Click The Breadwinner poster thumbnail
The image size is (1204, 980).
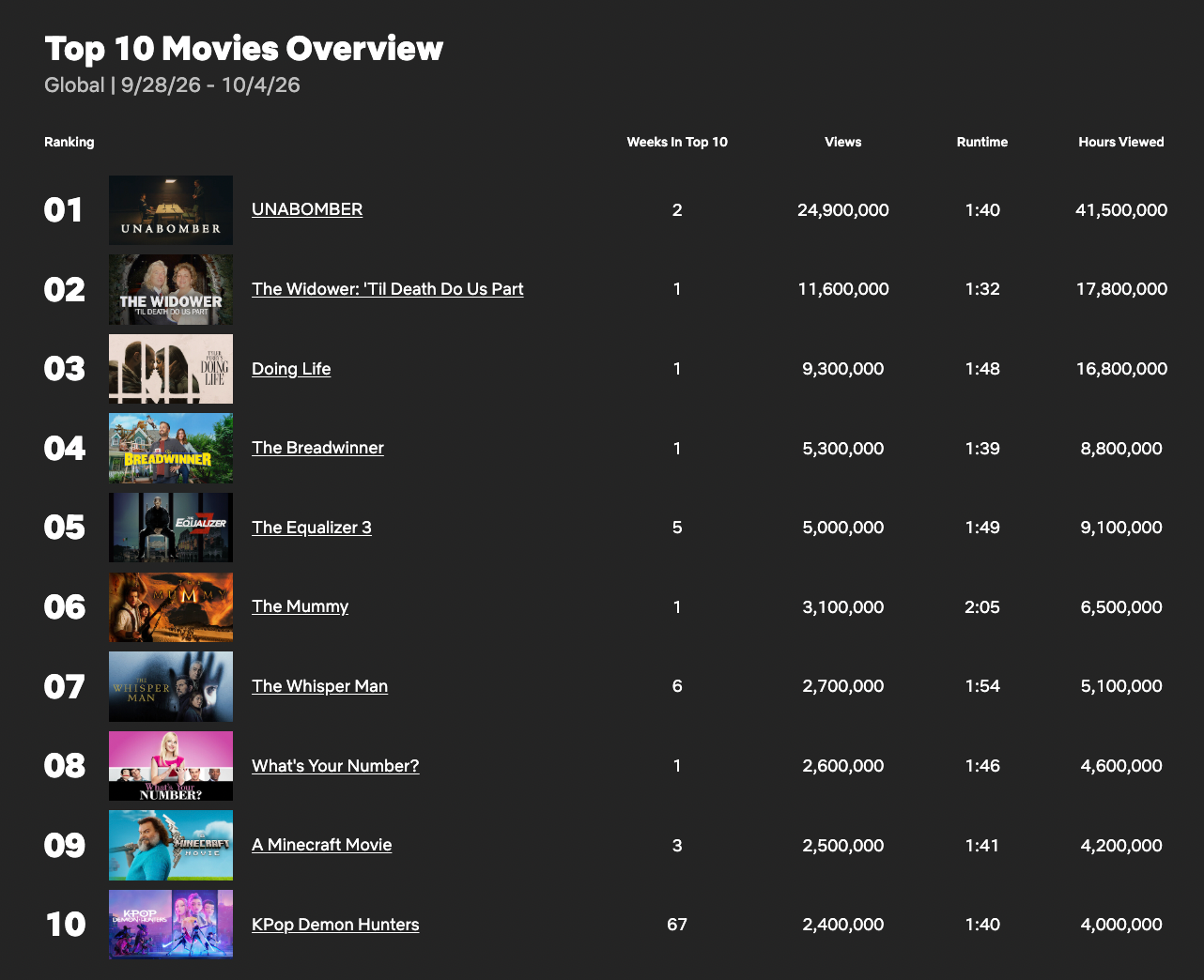(x=171, y=449)
